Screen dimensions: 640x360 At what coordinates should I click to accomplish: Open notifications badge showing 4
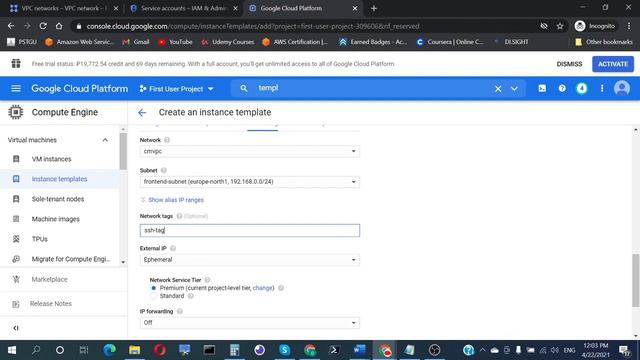coord(582,88)
